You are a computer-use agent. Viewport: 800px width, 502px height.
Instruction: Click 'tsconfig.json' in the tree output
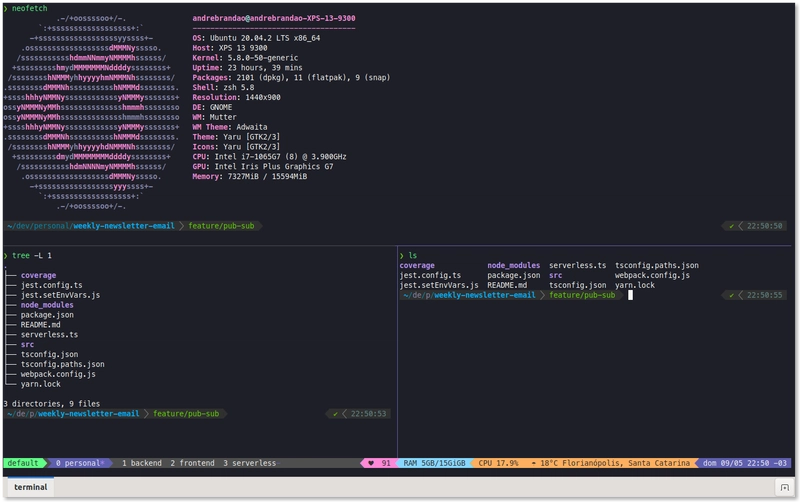[49, 354]
